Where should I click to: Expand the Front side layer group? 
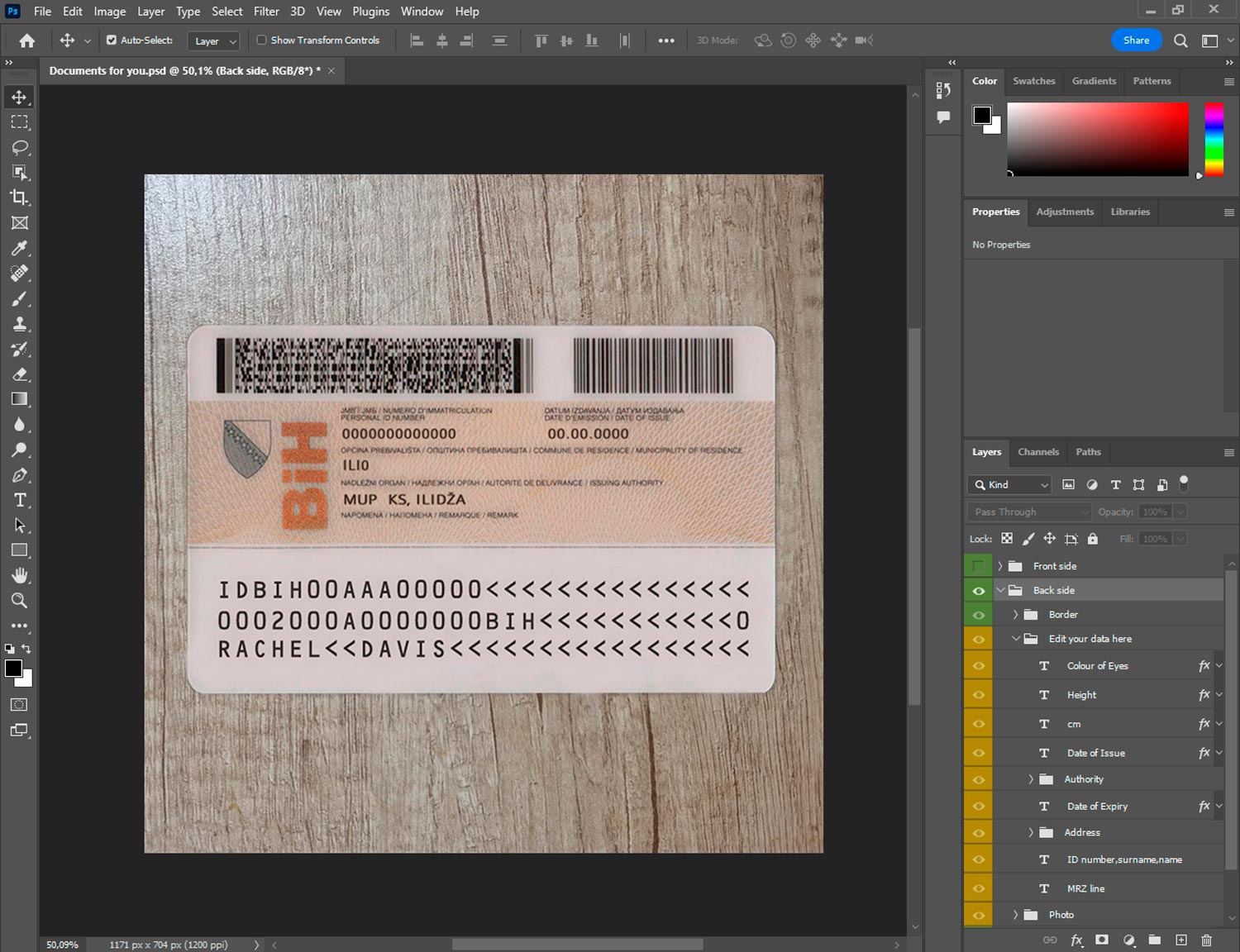point(999,566)
